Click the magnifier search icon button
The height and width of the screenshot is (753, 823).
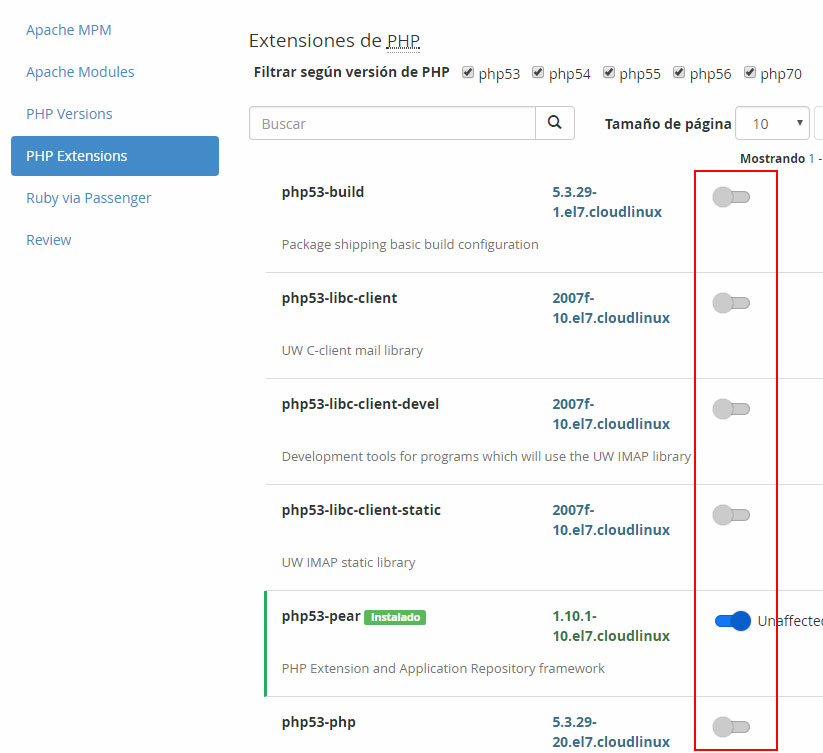(555, 123)
